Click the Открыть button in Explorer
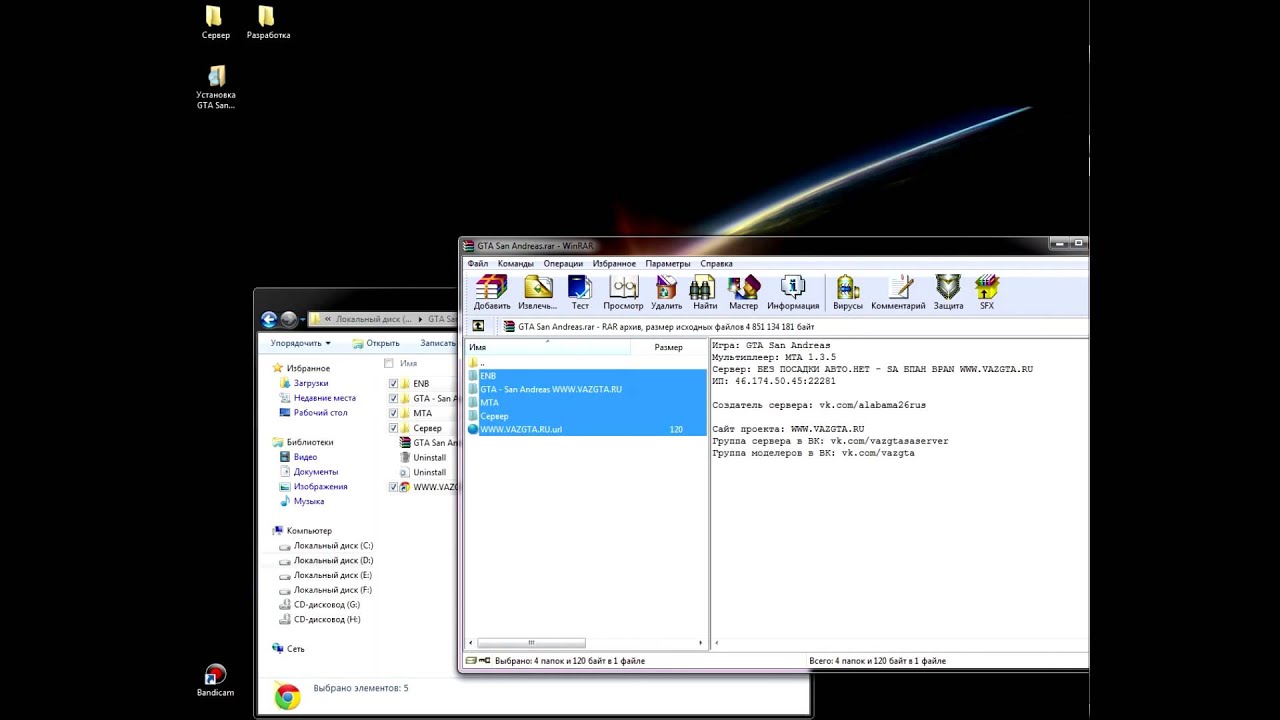This screenshot has width=1280, height=720. pyautogui.click(x=376, y=343)
